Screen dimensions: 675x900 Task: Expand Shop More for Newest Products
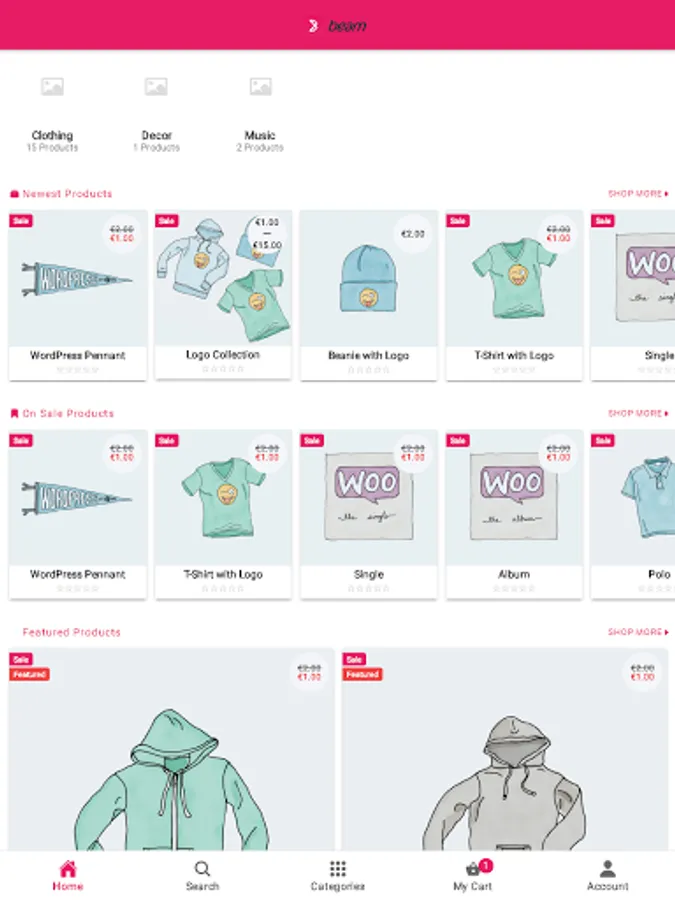(638, 194)
